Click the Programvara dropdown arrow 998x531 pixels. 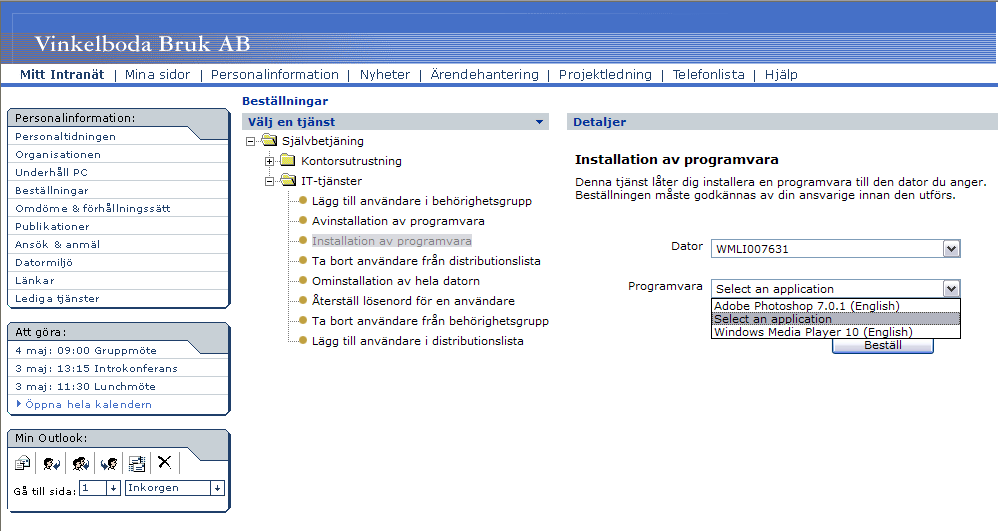(x=951, y=289)
